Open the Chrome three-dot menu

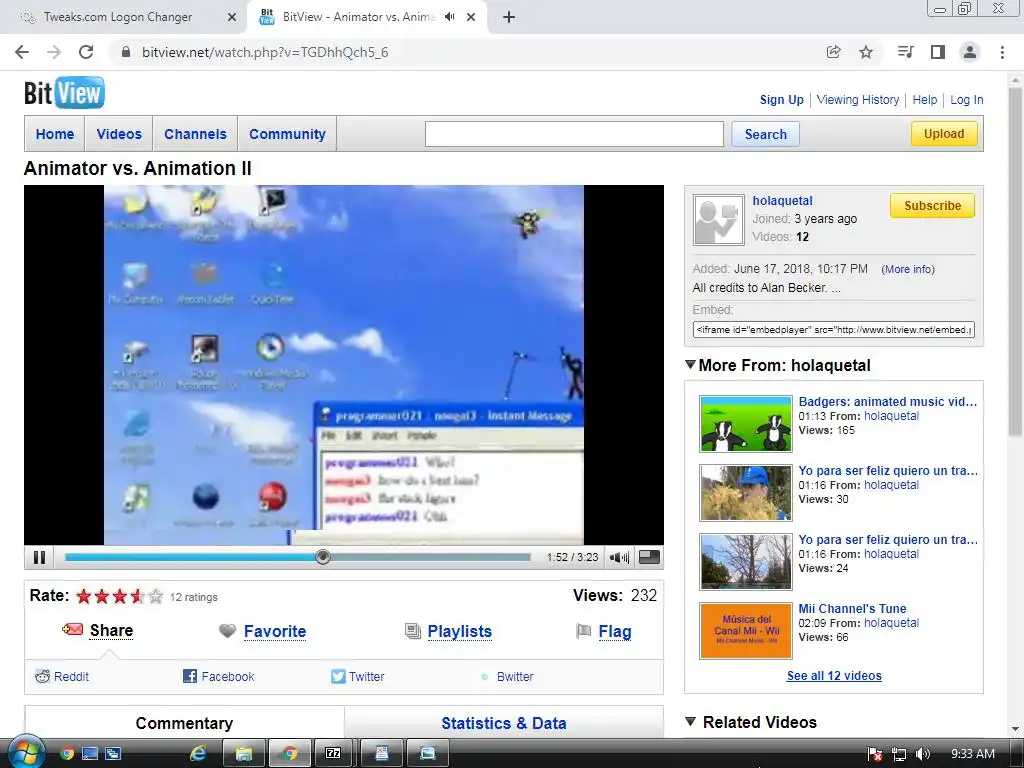point(1002,52)
